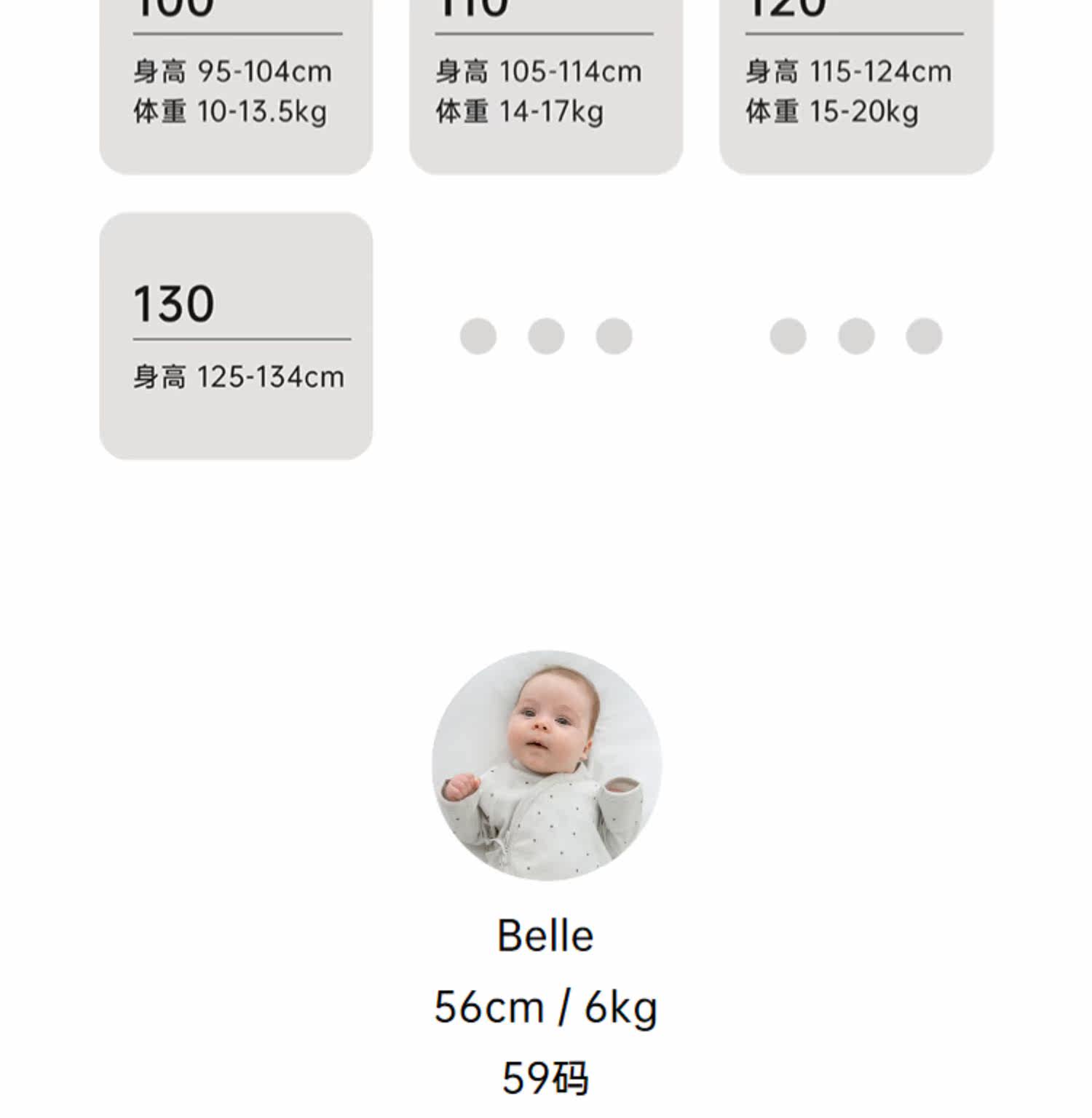Click the 56cm / 6kg measurement text
This screenshot has height=1118, width=1092.
(545, 1008)
